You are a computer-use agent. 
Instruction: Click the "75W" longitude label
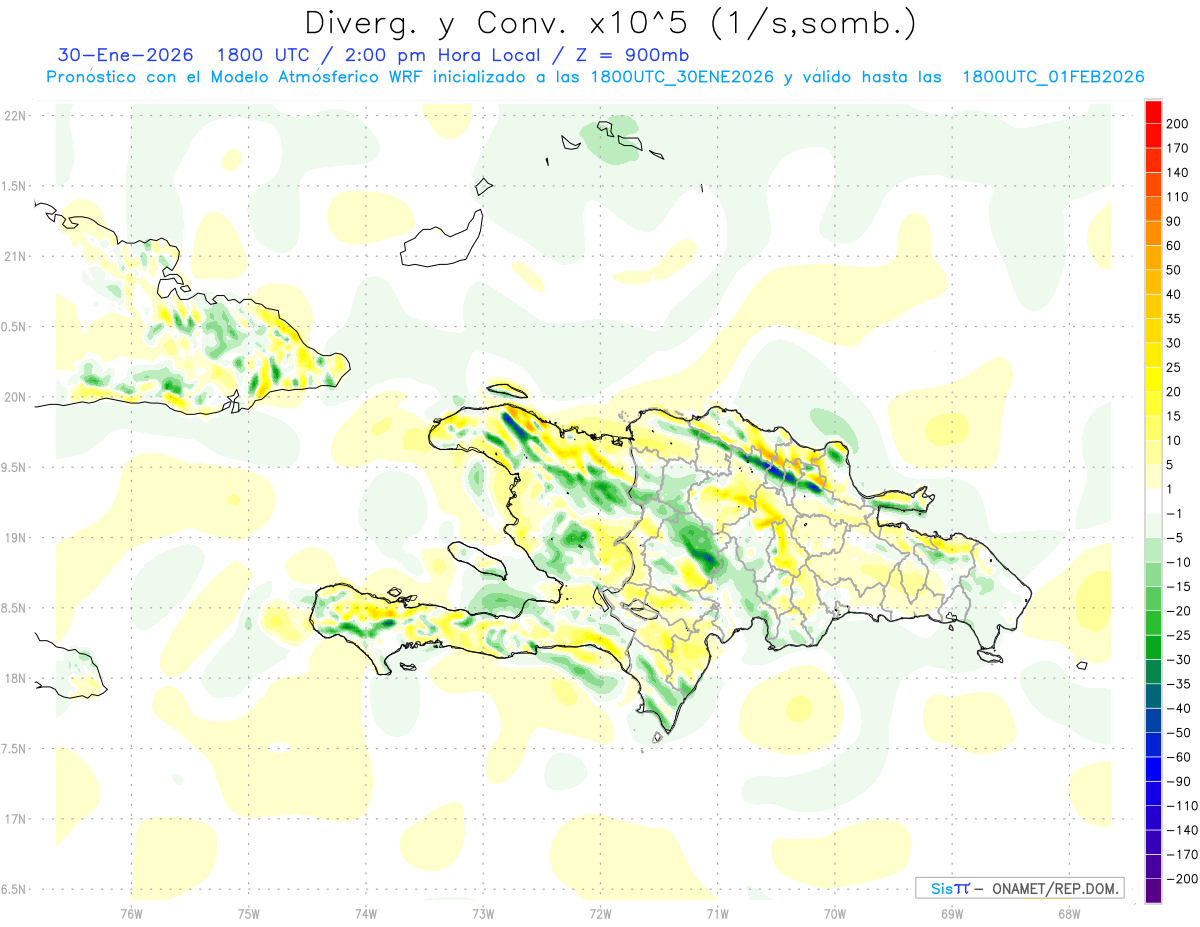tap(249, 913)
